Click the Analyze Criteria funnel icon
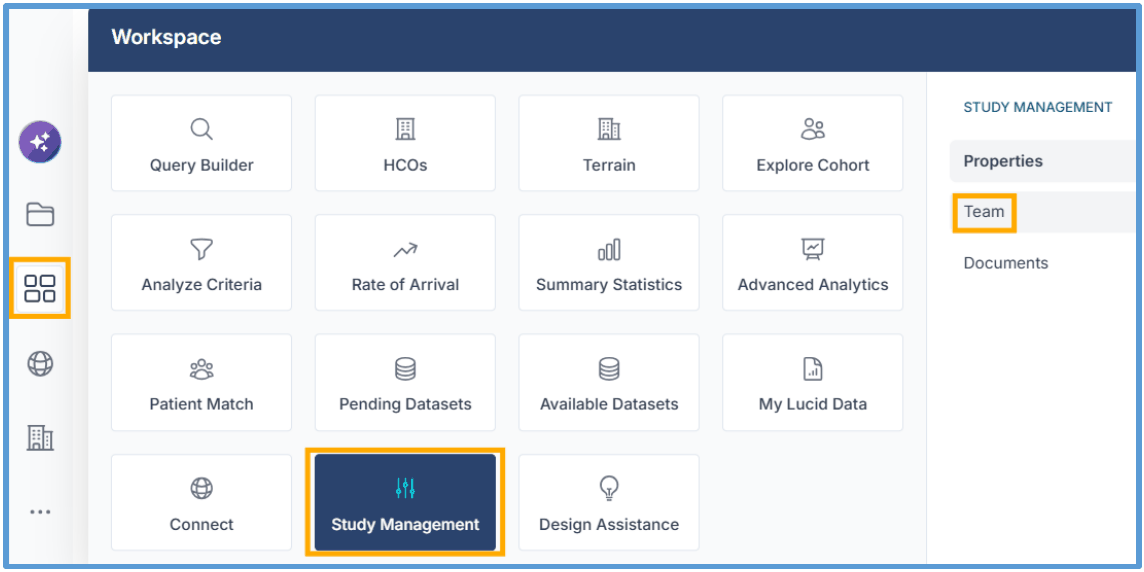The image size is (1144, 572). (x=201, y=250)
